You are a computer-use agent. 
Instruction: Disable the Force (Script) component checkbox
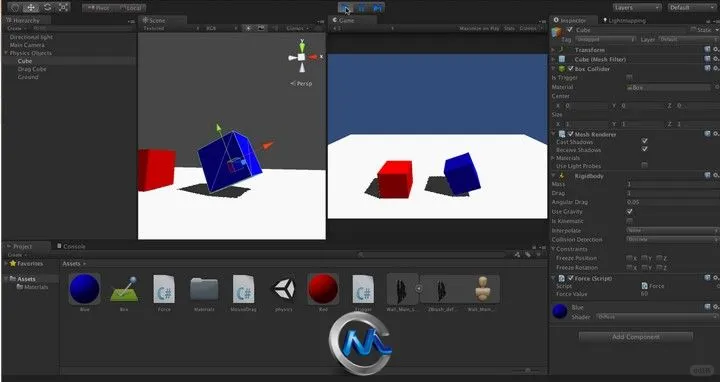[x=570, y=278]
